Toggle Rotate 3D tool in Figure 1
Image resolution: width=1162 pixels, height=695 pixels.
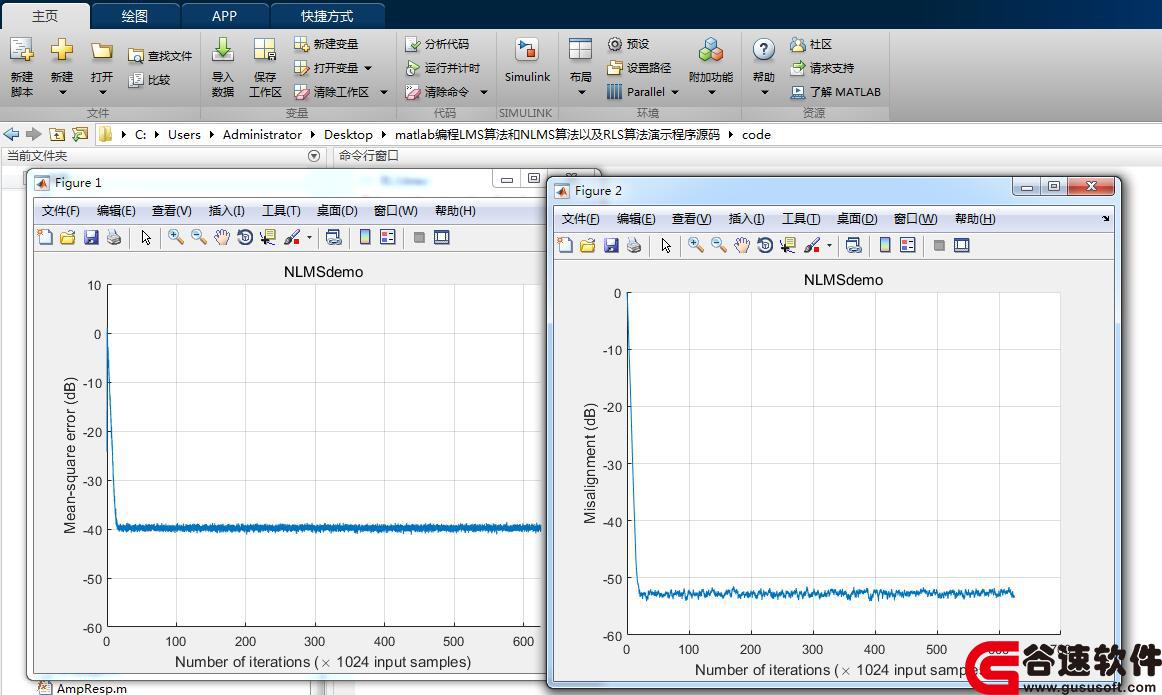(x=245, y=237)
